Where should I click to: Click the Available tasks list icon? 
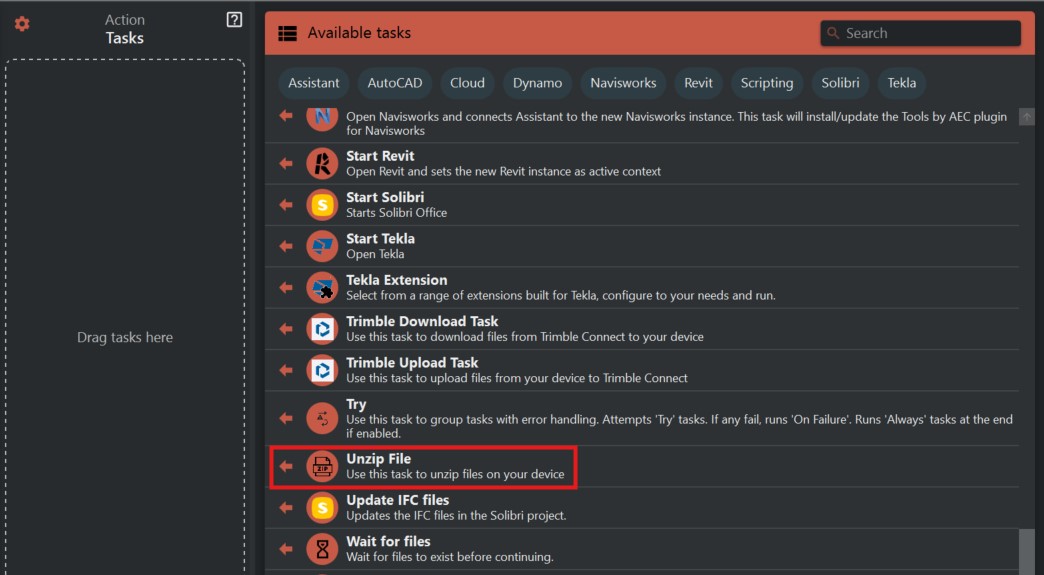pos(288,33)
